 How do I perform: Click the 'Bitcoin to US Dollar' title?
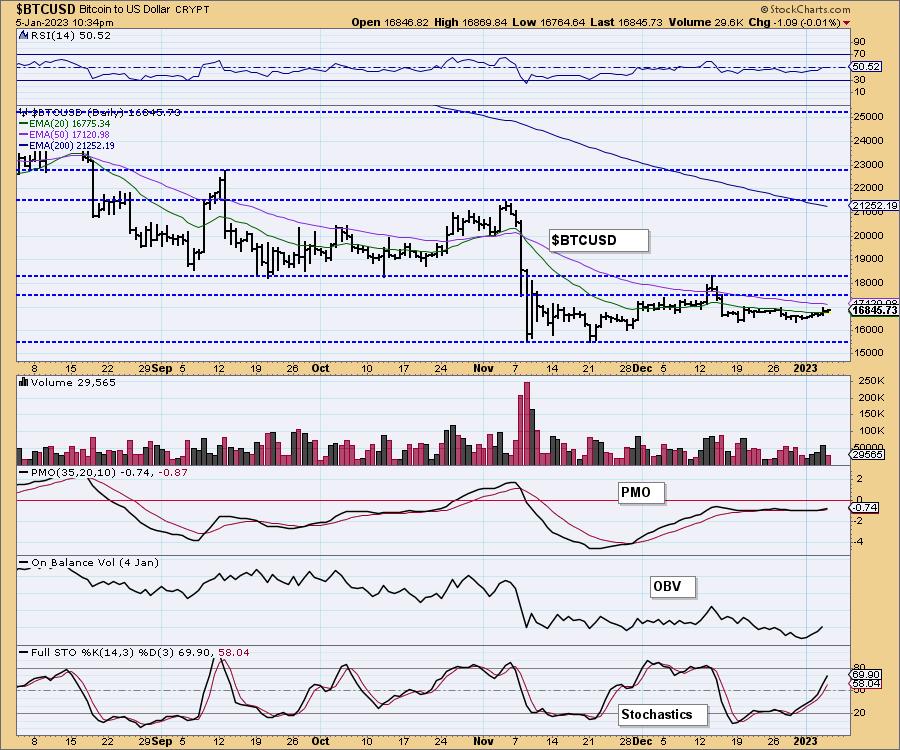point(126,10)
